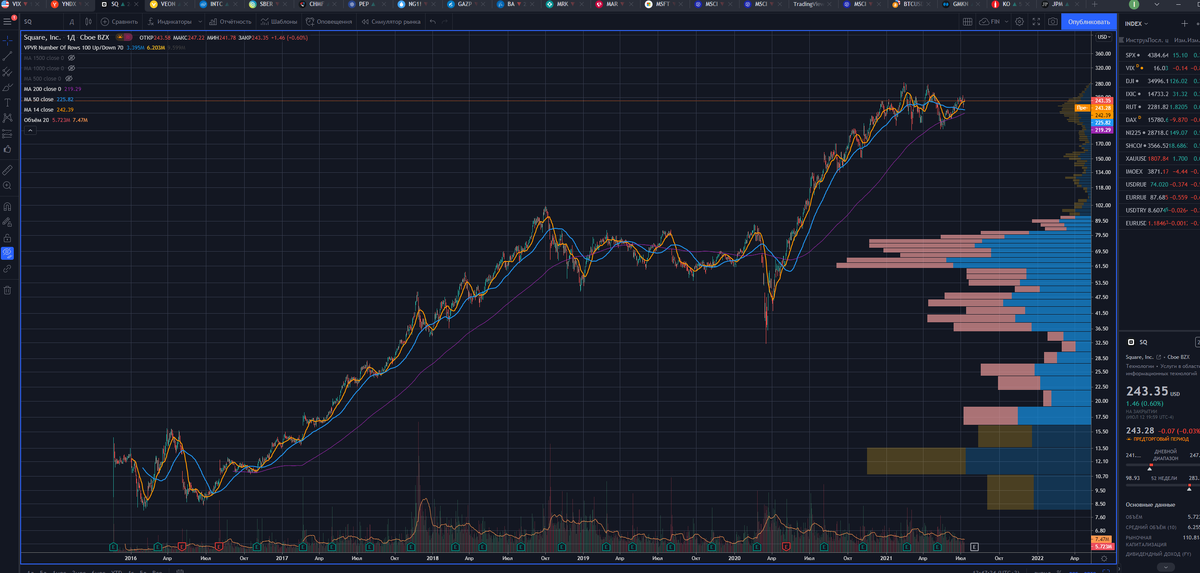Viewport: 1200px width, 573px height.
Task: Add a symbol to the watchlist with plus icon
Action: coord(1184,22)
